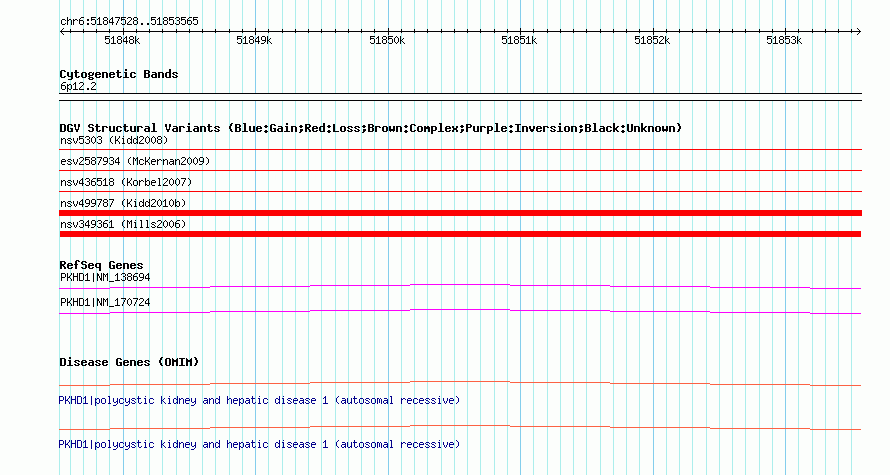Click the 51850k ruler tick label

[387, 40]
